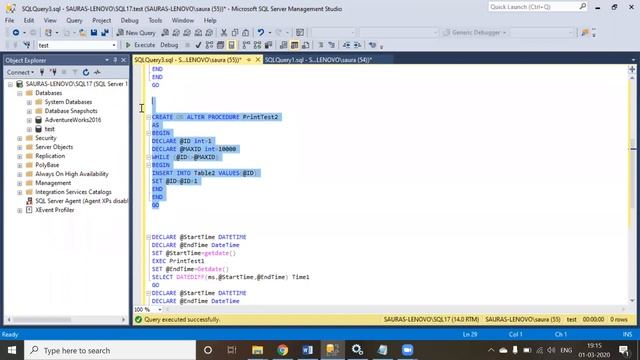Open the Tools menu
The height and width of the screenshot is (360, 640).
155,20
